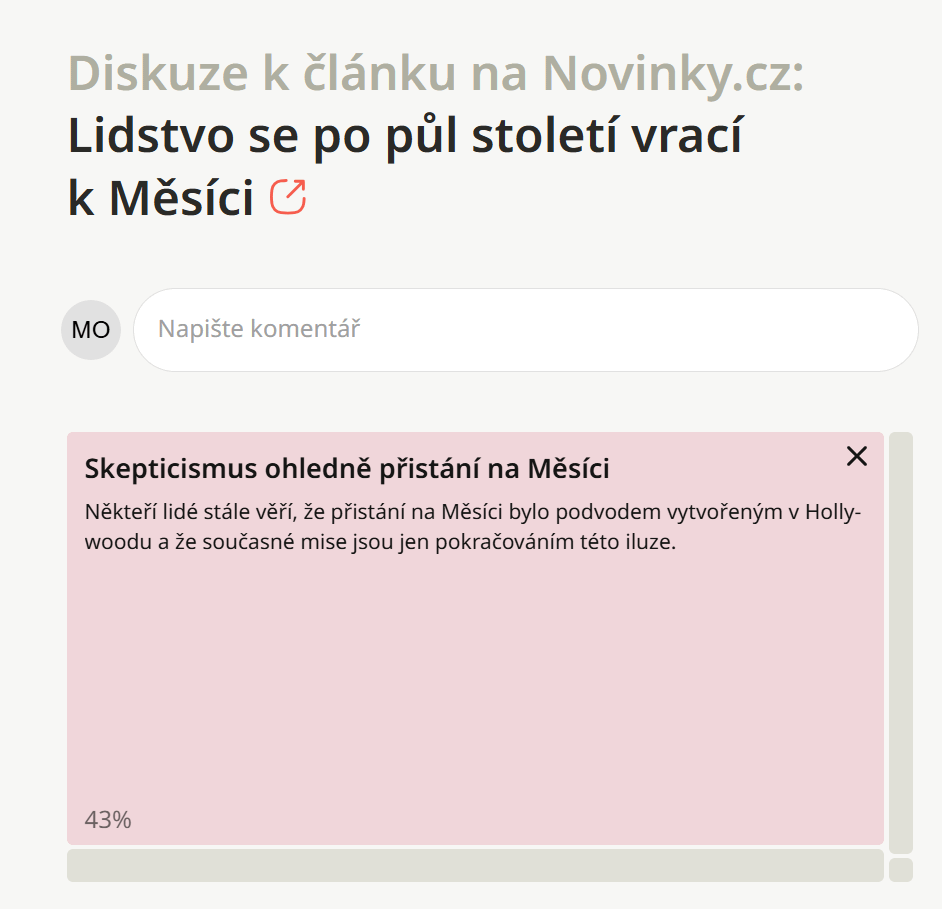Open article link Lidstvo se po půl století vrací
This screenshot has width=942, height=909.
pos(405,136)
